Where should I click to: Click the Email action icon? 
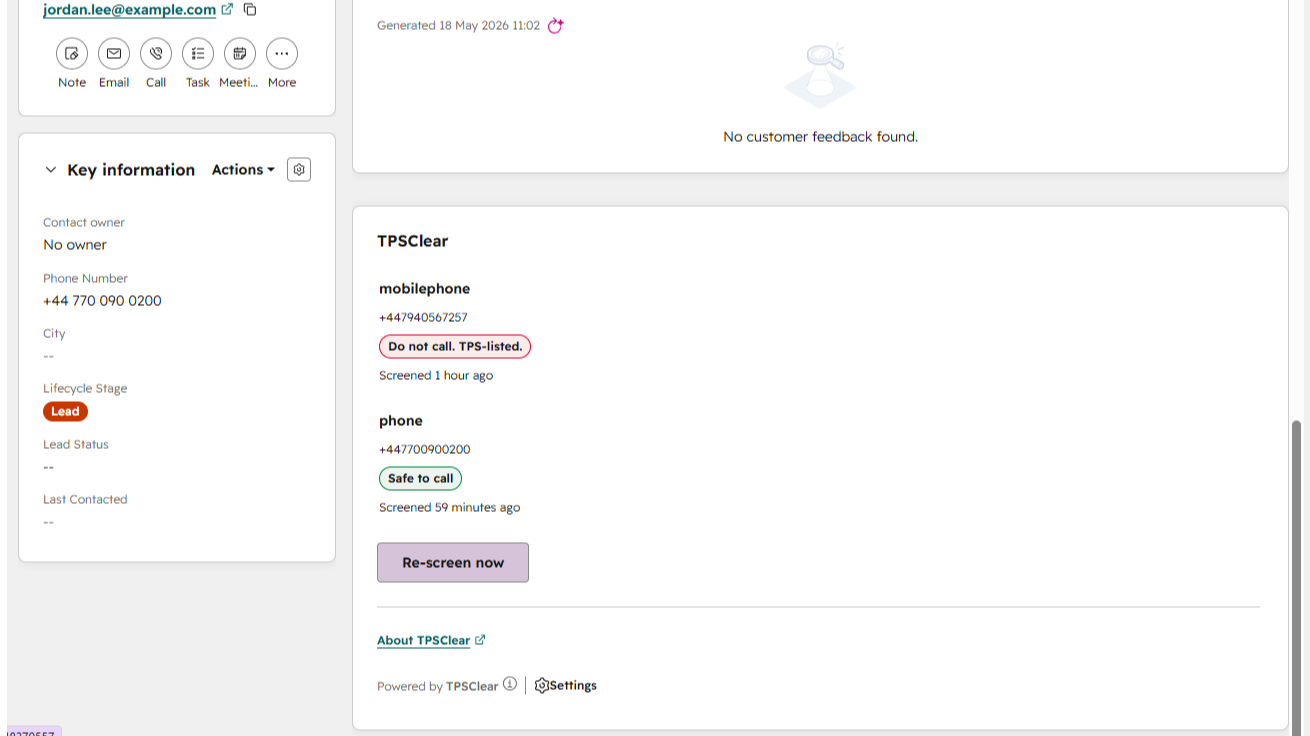[114, 53]
